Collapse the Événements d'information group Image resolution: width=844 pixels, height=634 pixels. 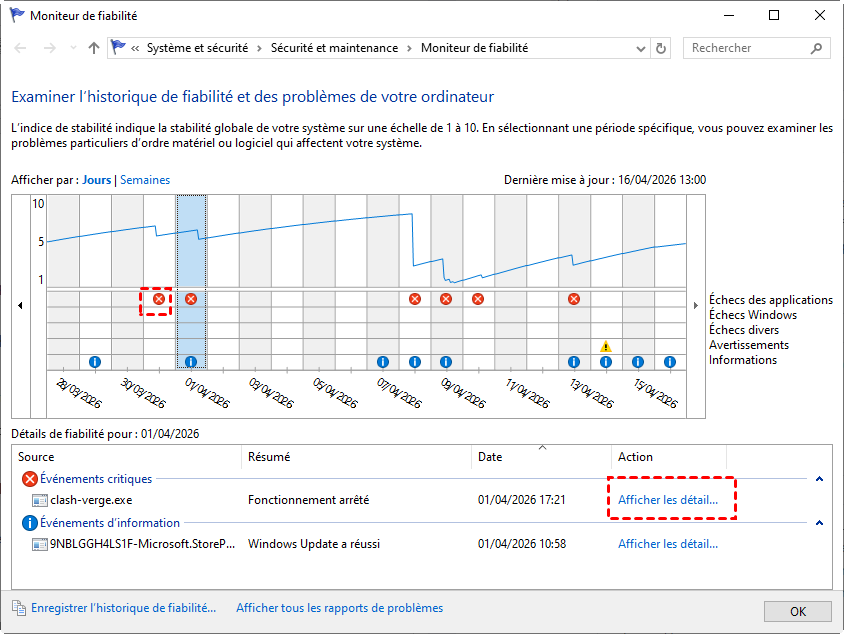click(x=820, y=523)
